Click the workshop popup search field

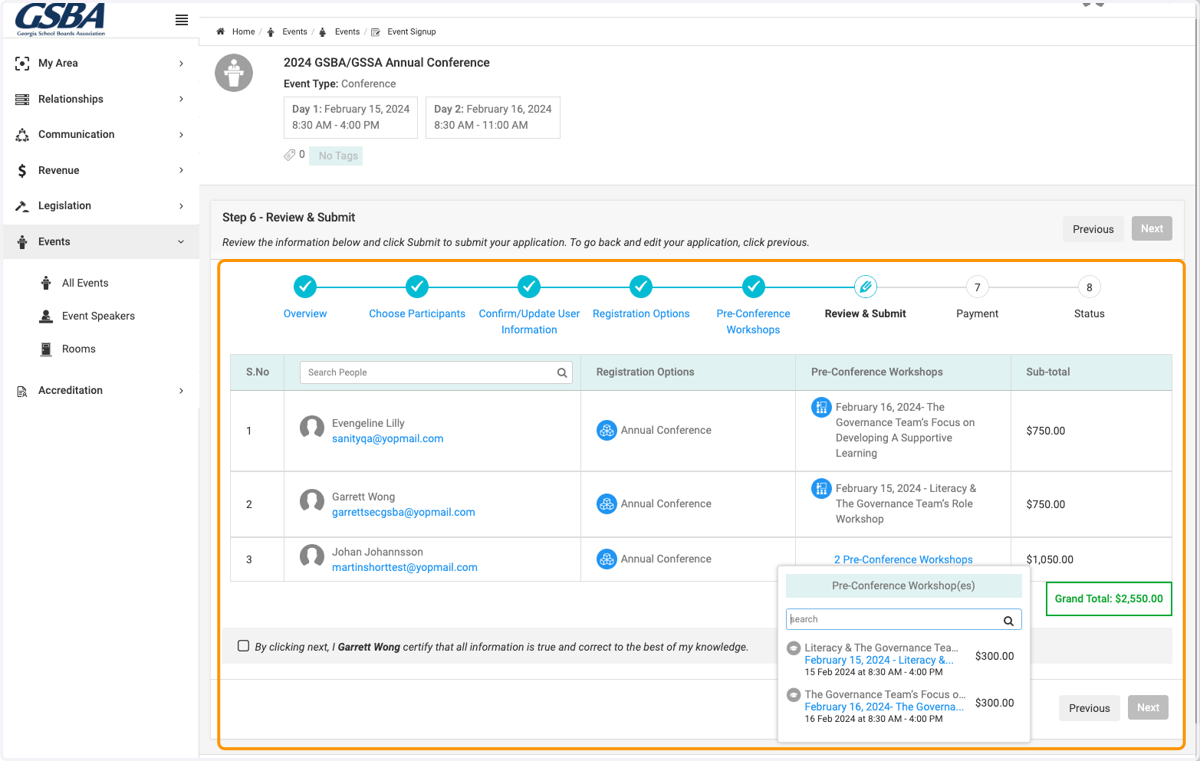pyautogui.click(x=904, y=620)
